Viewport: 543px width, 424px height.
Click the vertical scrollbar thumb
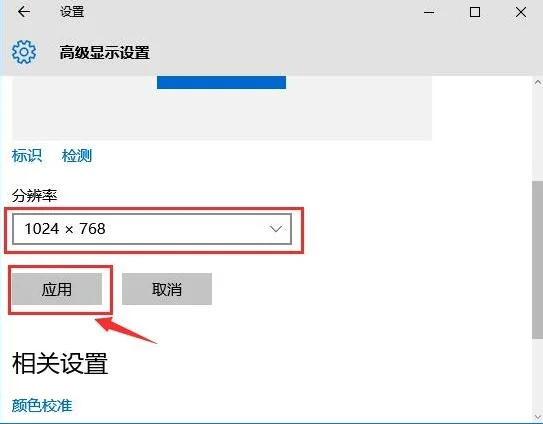click(x=537, y=260)
